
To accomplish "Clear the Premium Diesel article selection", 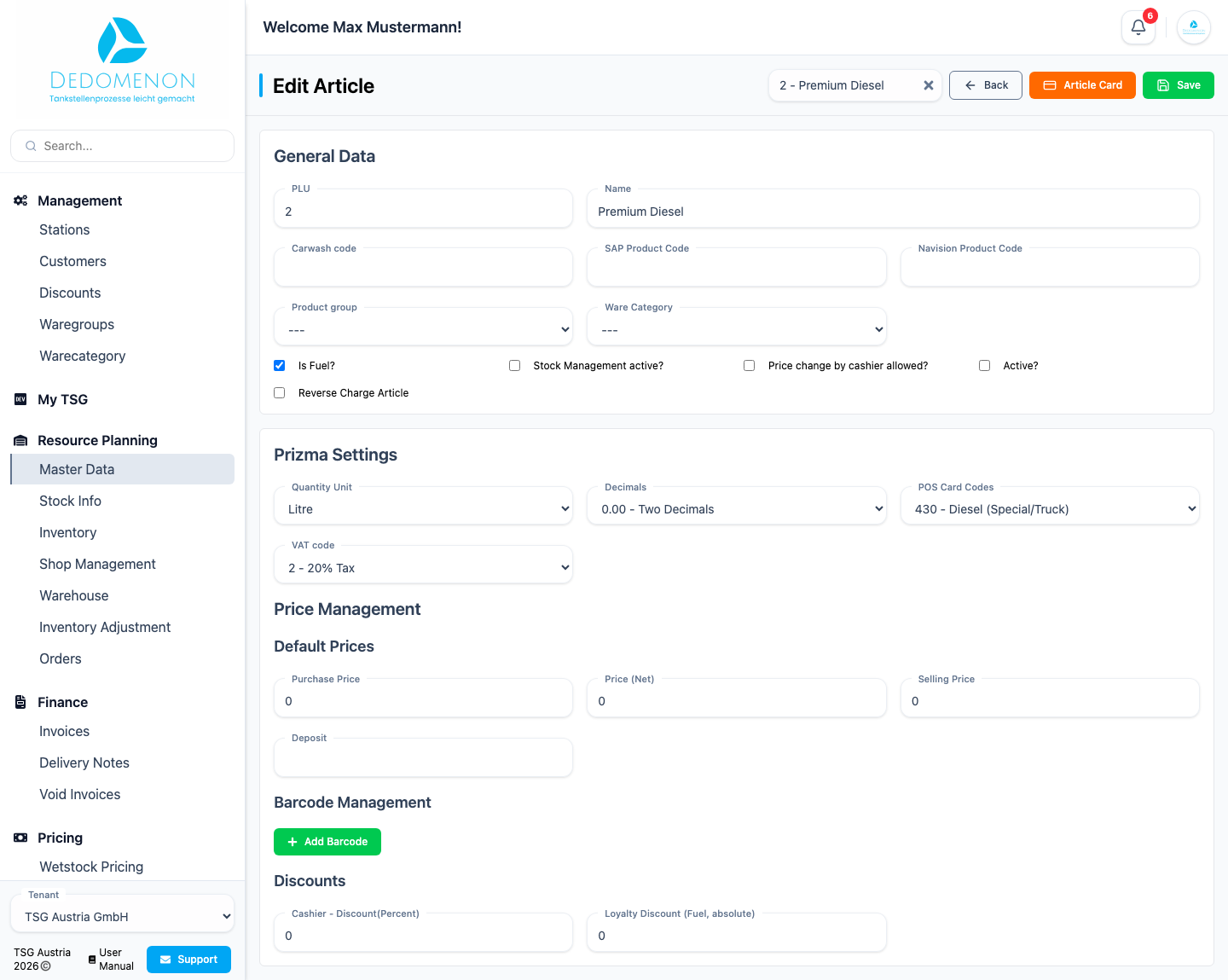I will coord(929,85).
